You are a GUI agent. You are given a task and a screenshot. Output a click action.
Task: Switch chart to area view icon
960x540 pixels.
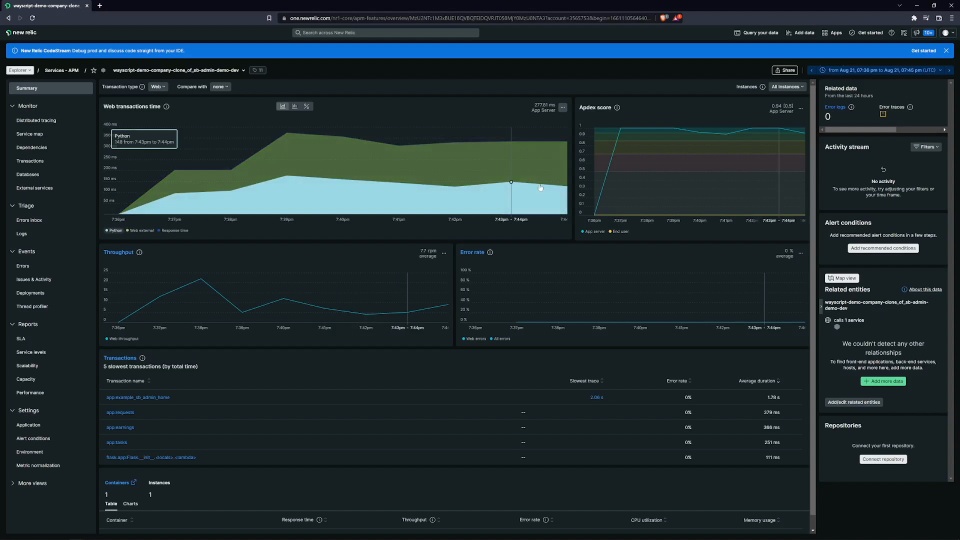(282, 107)
